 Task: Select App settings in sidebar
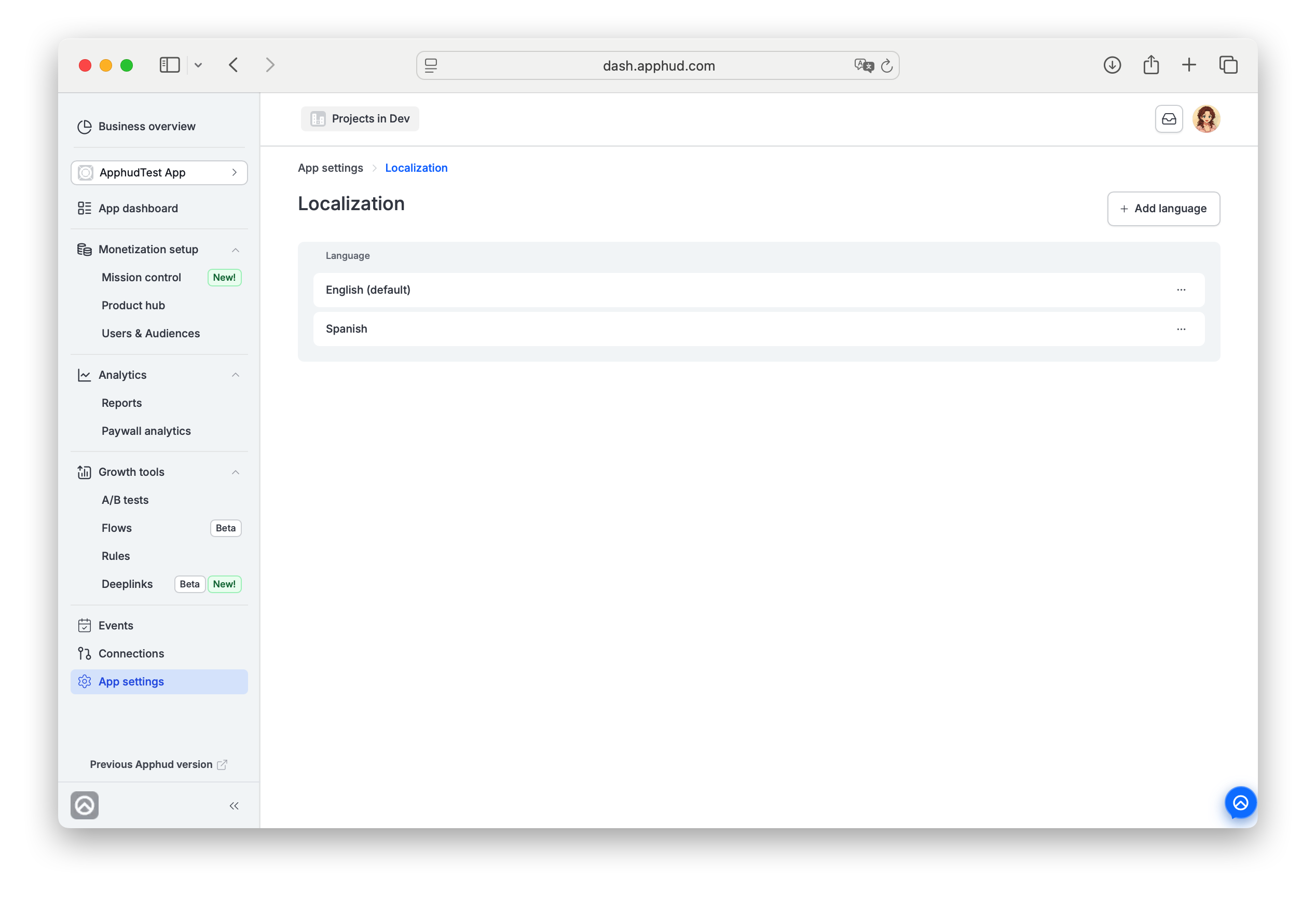pyautogui.click(x=159, y=682)
